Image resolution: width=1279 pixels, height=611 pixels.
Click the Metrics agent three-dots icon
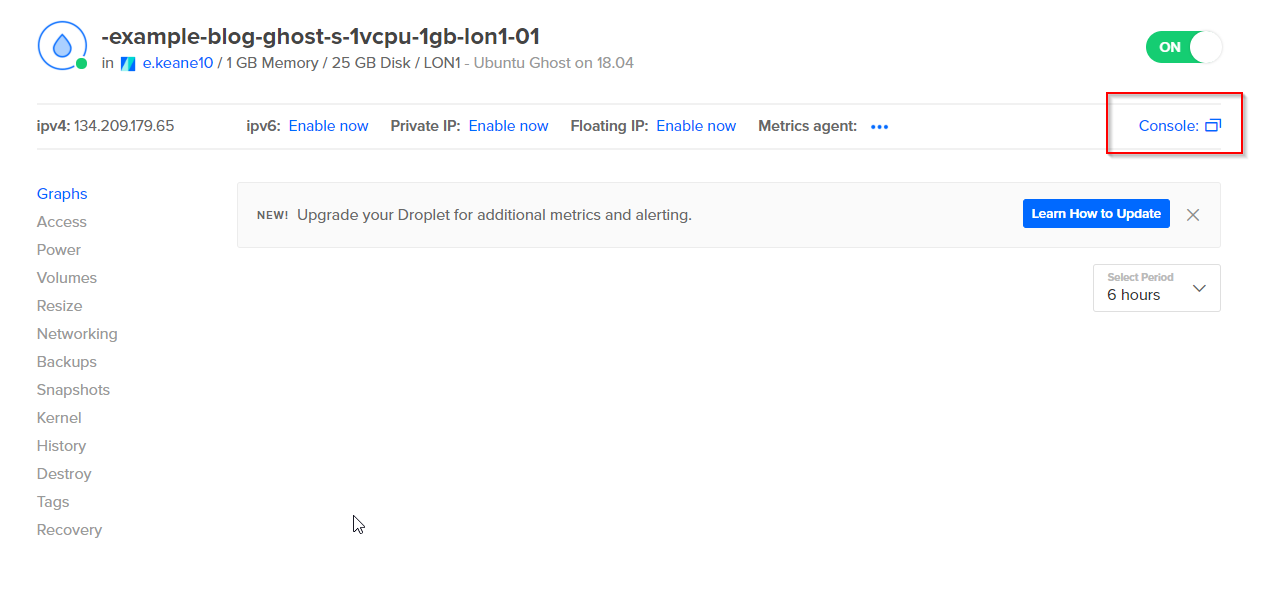(x=879, y=127)
